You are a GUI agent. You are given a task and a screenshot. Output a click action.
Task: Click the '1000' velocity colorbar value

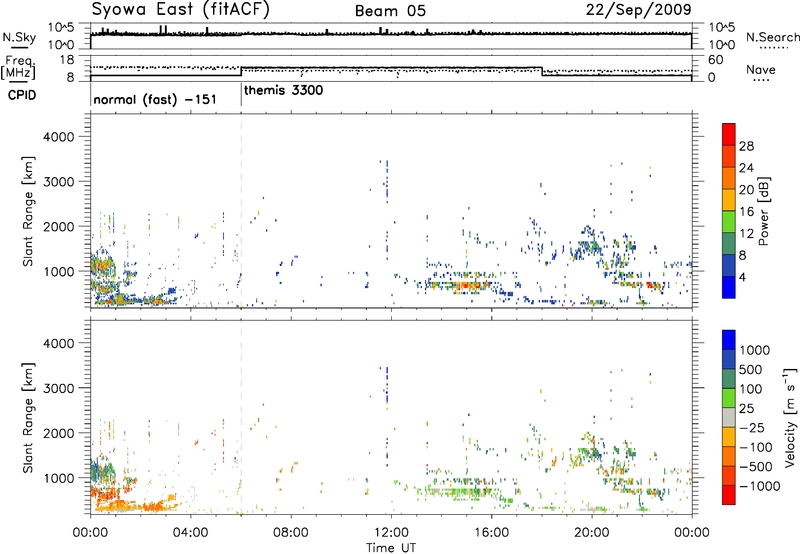click(x=755, y=350)
